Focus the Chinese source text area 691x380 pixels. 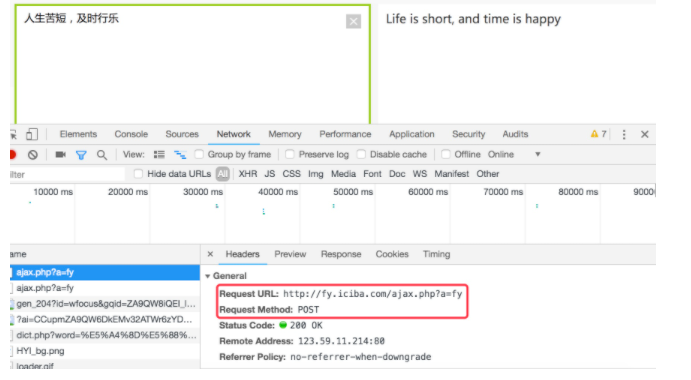pos(193,65)
